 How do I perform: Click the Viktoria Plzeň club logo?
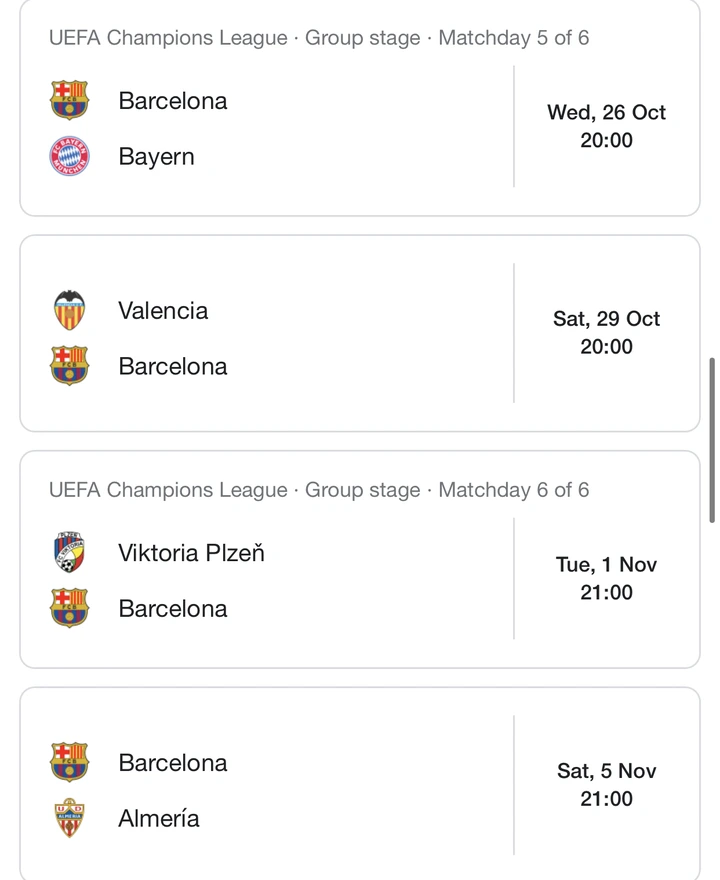tap(69, 552)
